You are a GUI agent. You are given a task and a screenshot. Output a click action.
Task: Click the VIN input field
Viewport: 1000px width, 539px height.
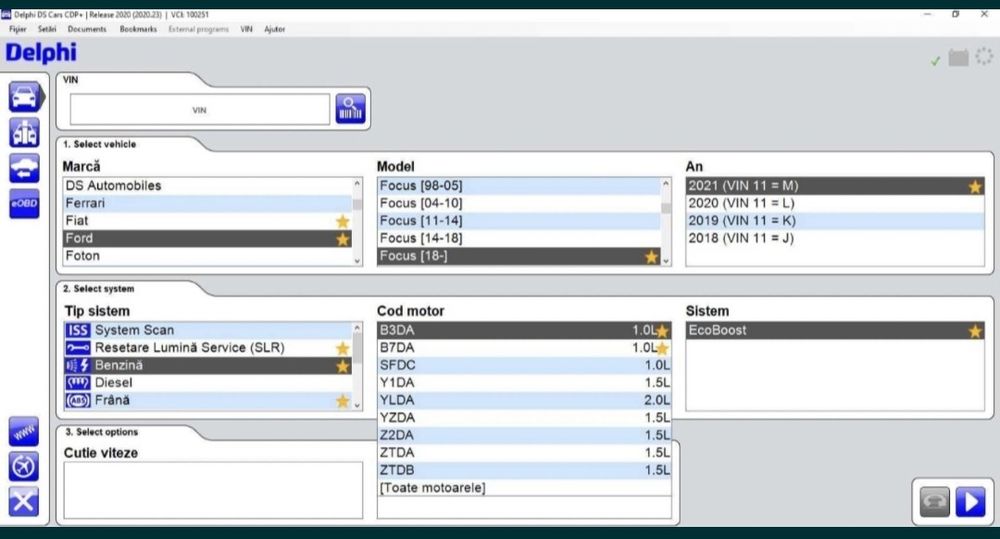click(200, 110)
